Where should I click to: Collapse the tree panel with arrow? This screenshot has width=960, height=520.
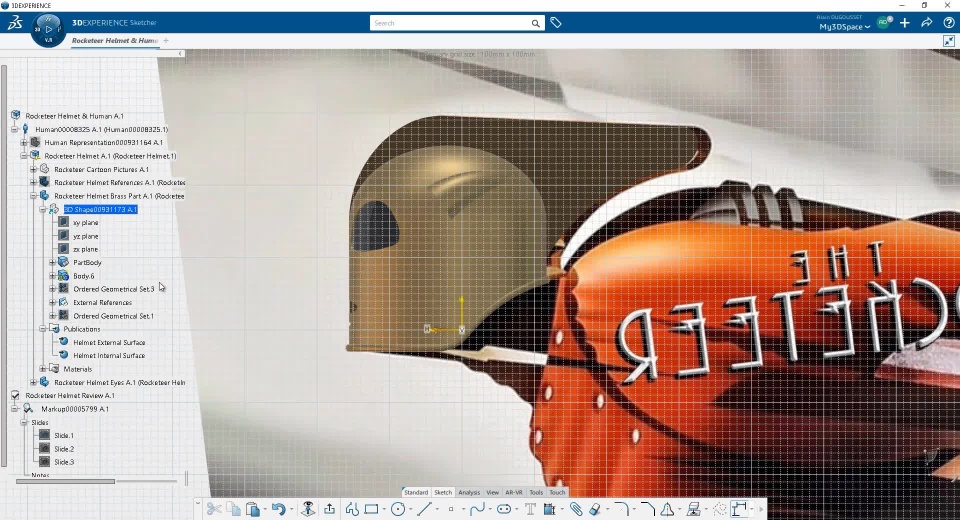click(180, 54)
